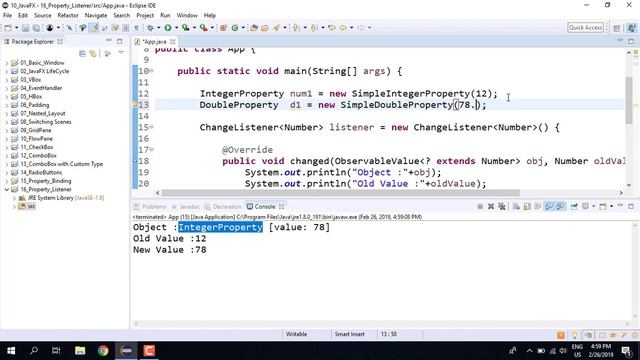Expand the JRE System Library node
Screen dimensions: 640x360
[x=14, y=198]
